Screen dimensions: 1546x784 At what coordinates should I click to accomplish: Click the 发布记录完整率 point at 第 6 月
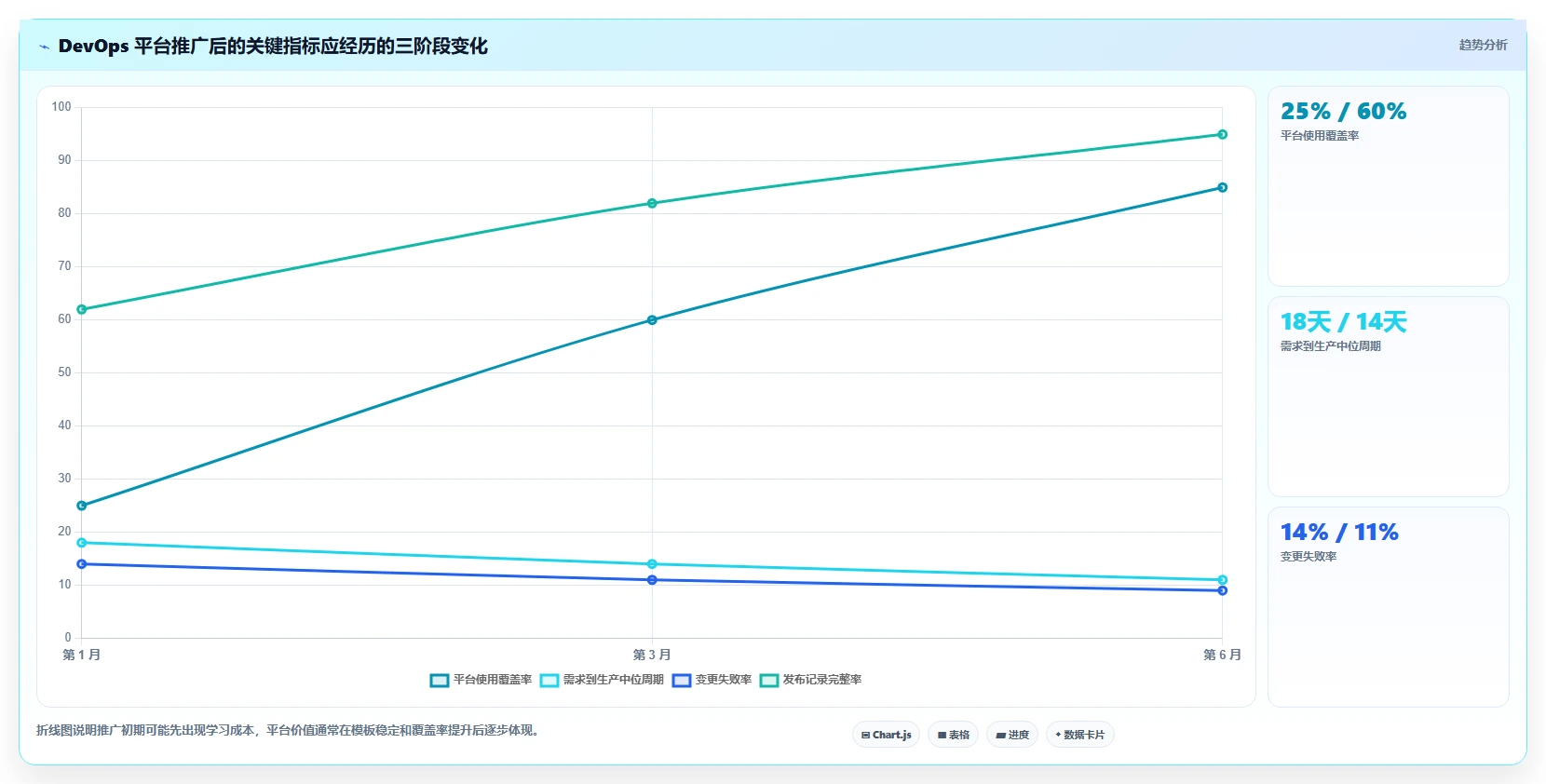(1222, 134)
